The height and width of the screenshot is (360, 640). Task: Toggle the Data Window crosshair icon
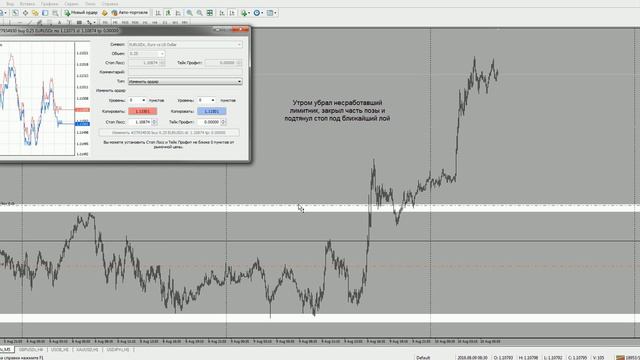25,13
